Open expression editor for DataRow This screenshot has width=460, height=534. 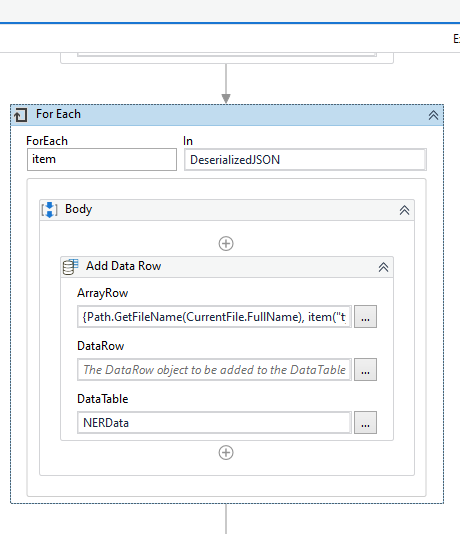pyautogui.click(x=365, y=370)
